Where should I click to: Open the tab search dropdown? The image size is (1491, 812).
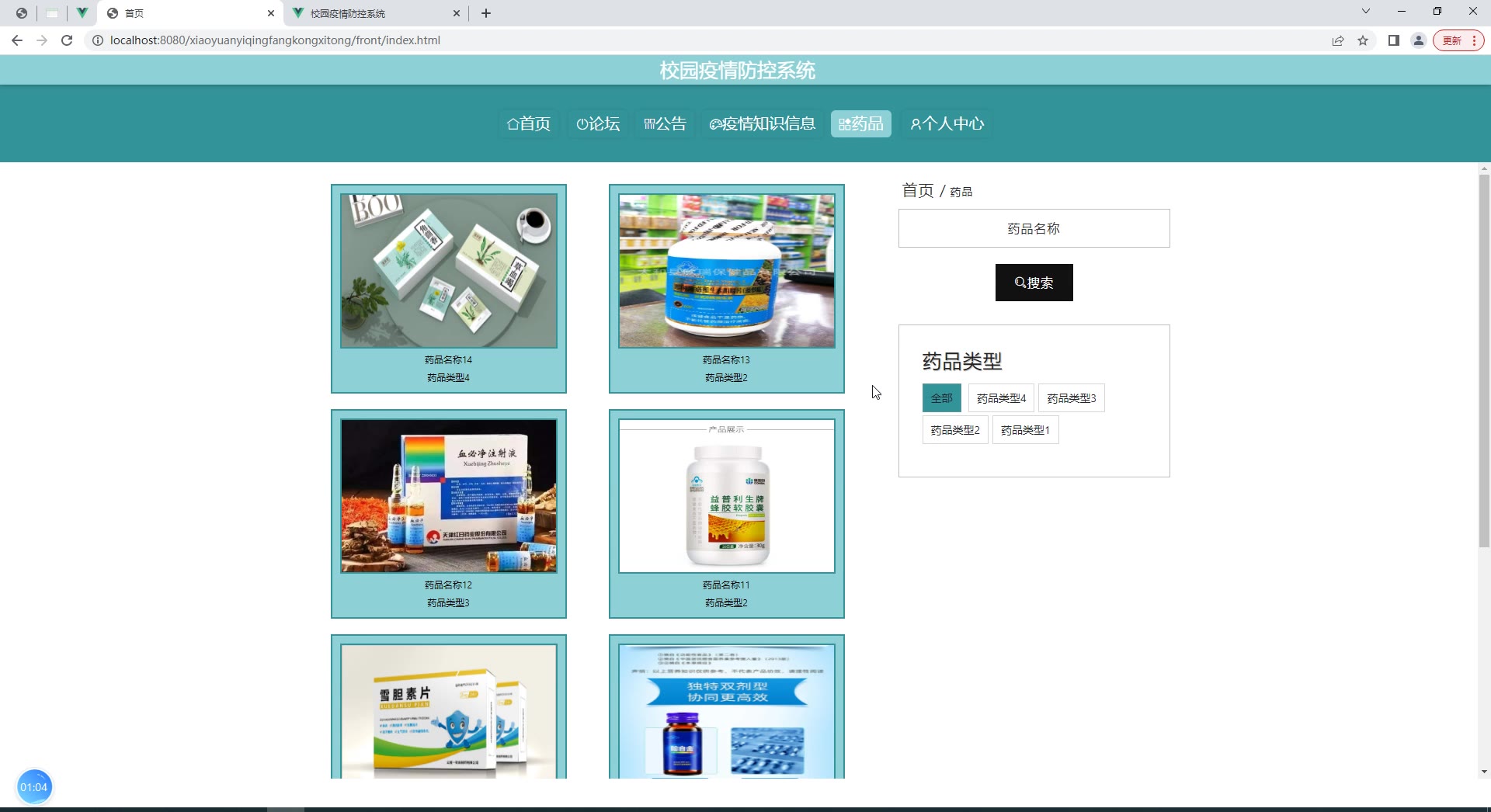[x=1366, y=12]
